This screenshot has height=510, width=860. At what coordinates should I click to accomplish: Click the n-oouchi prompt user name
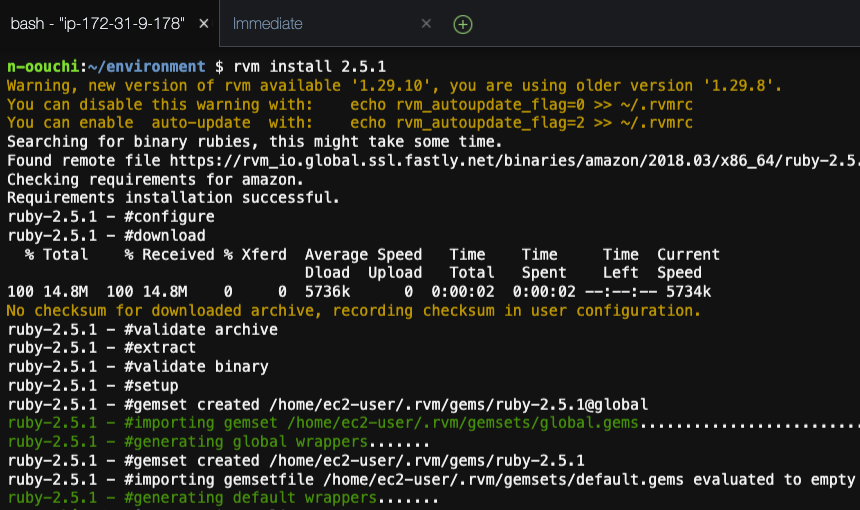click(x=43, y=66)
